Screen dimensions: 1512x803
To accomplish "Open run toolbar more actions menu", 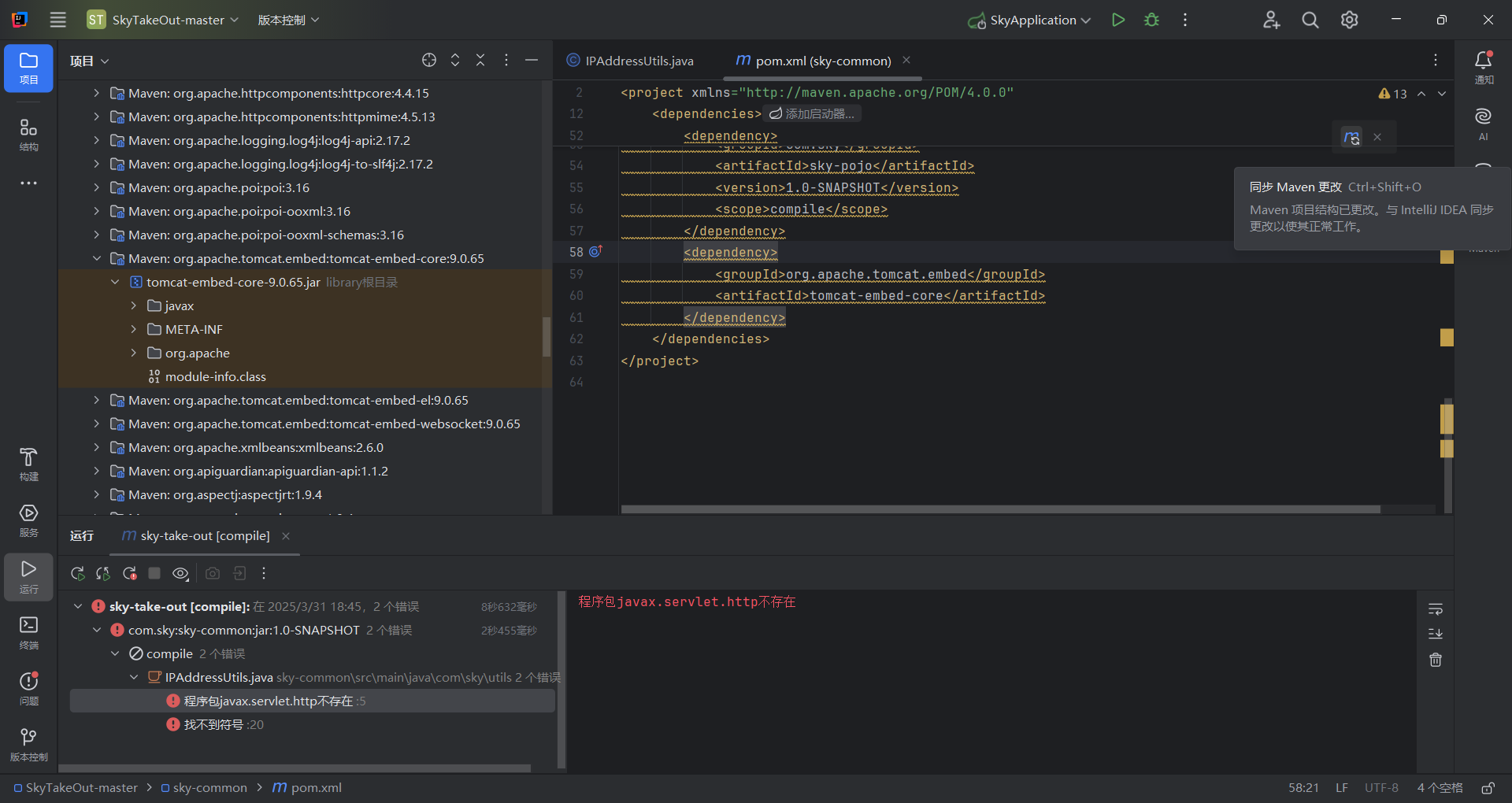I will click(x=264, y=573).
